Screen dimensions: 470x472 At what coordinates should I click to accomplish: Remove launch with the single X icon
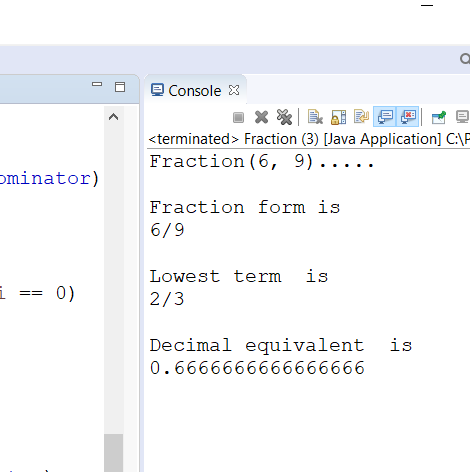(261, 117)
